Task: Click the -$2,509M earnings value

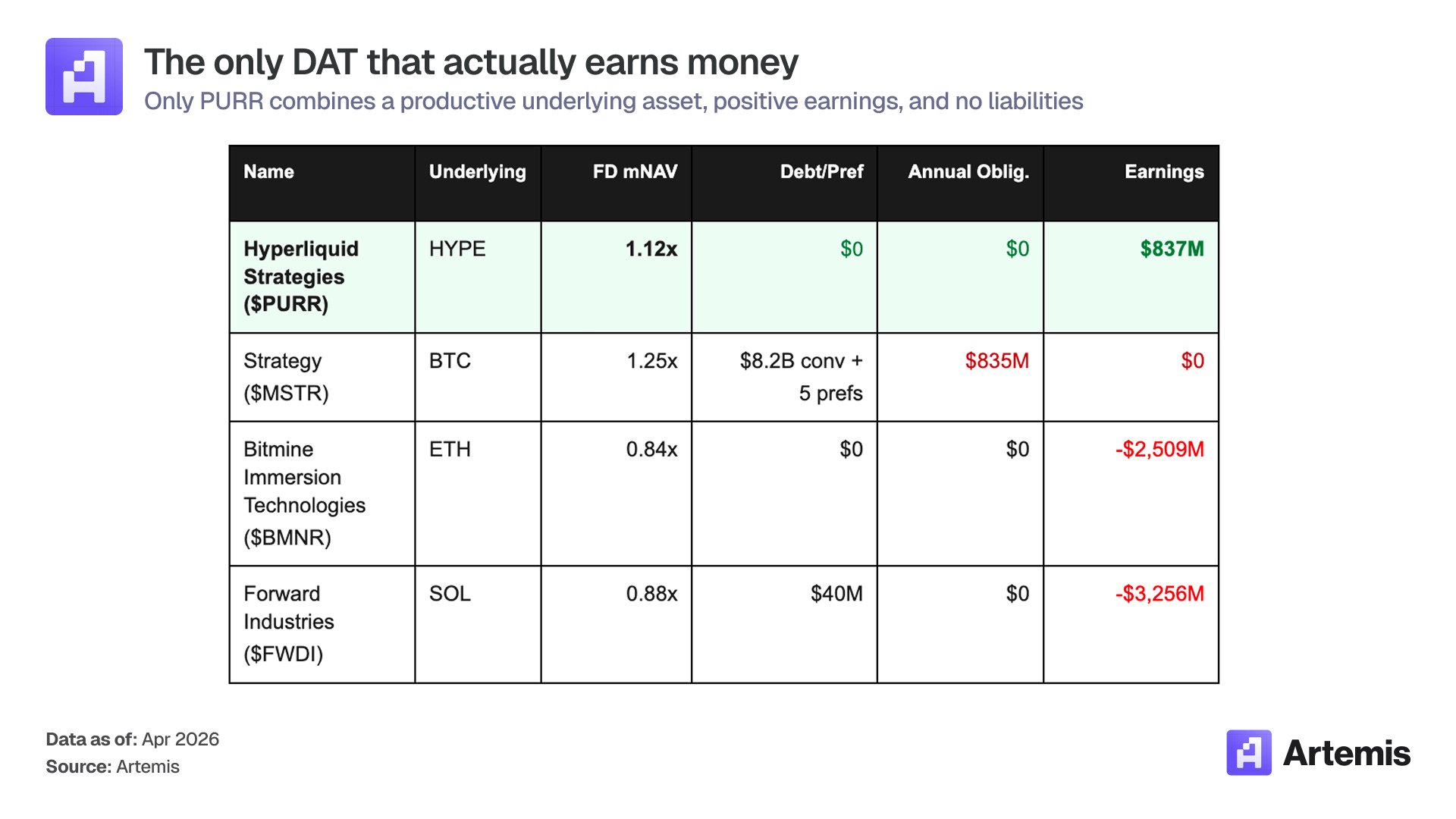Action: pyautogui.click(x=1159, y=450)
